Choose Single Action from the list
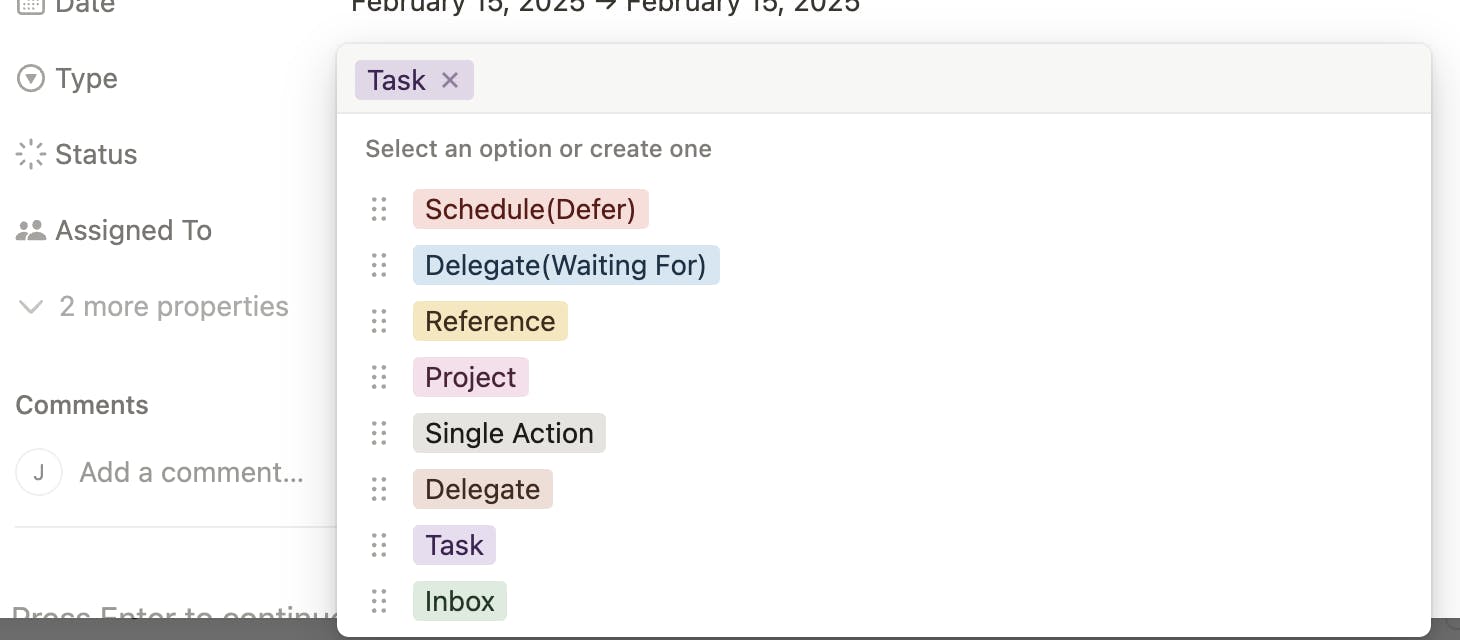The height and width of the screenshot is (640, 1460). (509, 433)
